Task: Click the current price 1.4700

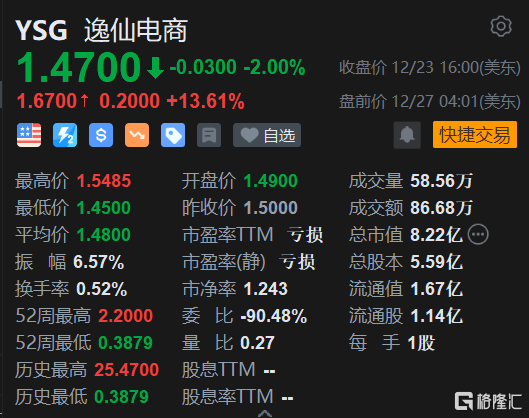Action: click(x=79, y=67)
